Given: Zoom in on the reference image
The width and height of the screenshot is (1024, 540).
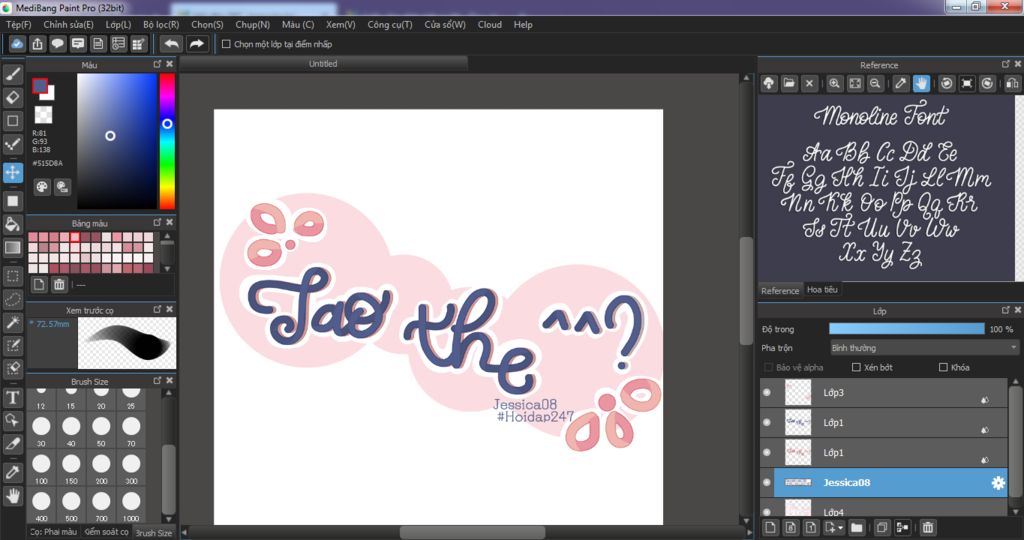Looking at the screenshot, I should pyautogui.click(x=834, y=84).
